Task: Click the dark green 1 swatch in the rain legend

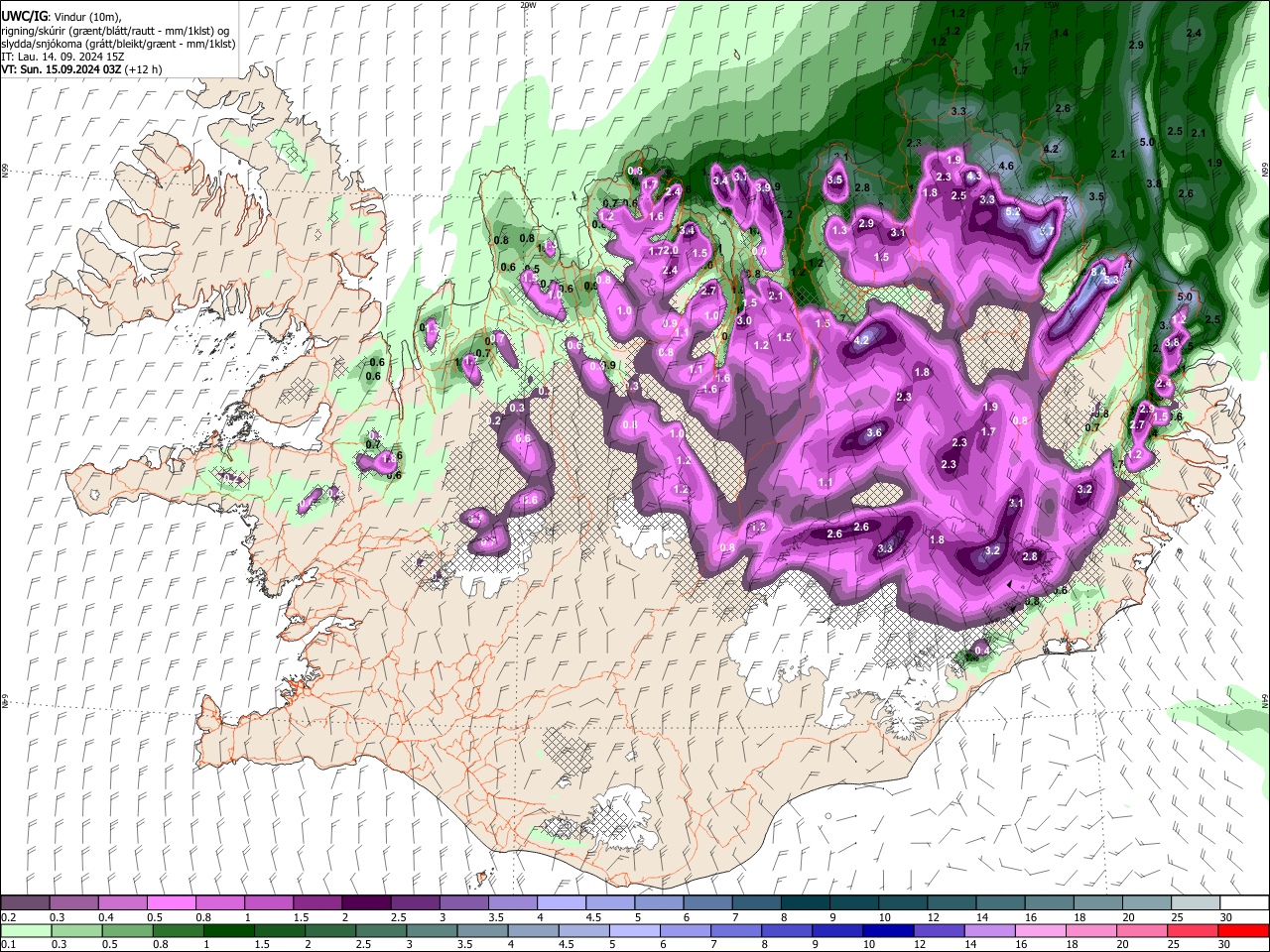Action: tap(229, 930)
